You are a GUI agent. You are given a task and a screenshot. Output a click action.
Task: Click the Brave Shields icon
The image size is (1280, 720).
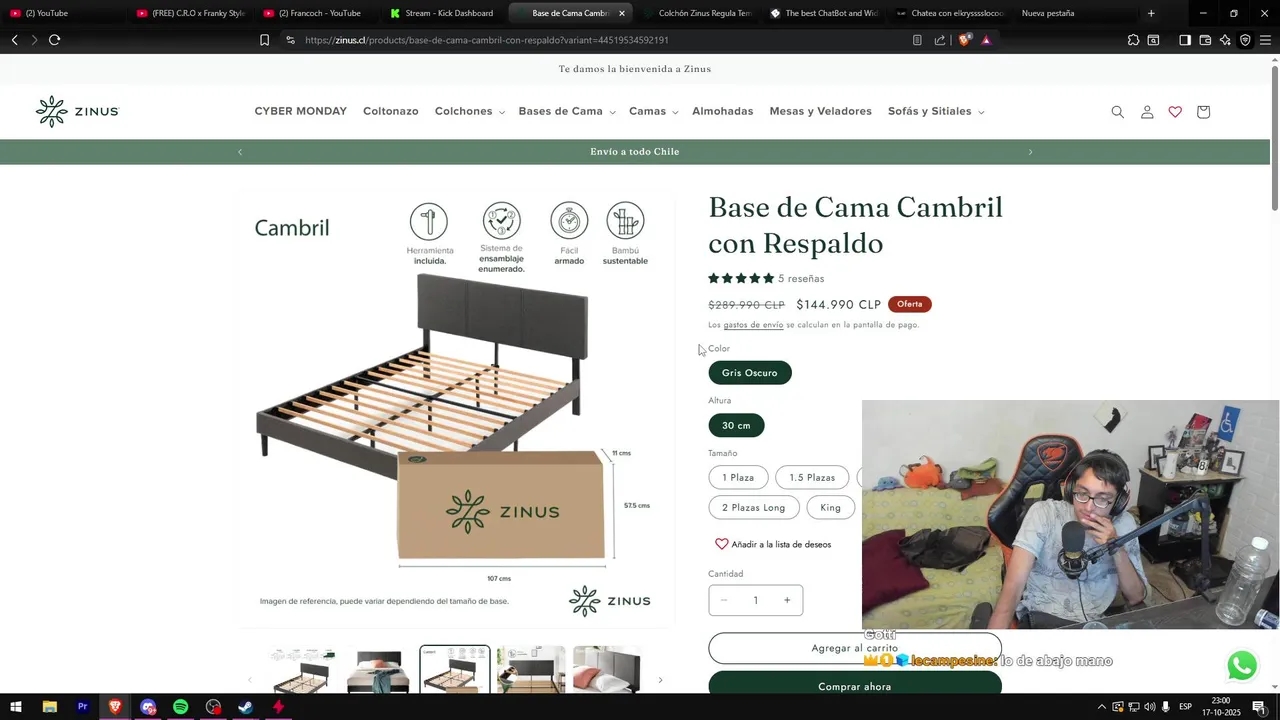[x=964, y=40]
